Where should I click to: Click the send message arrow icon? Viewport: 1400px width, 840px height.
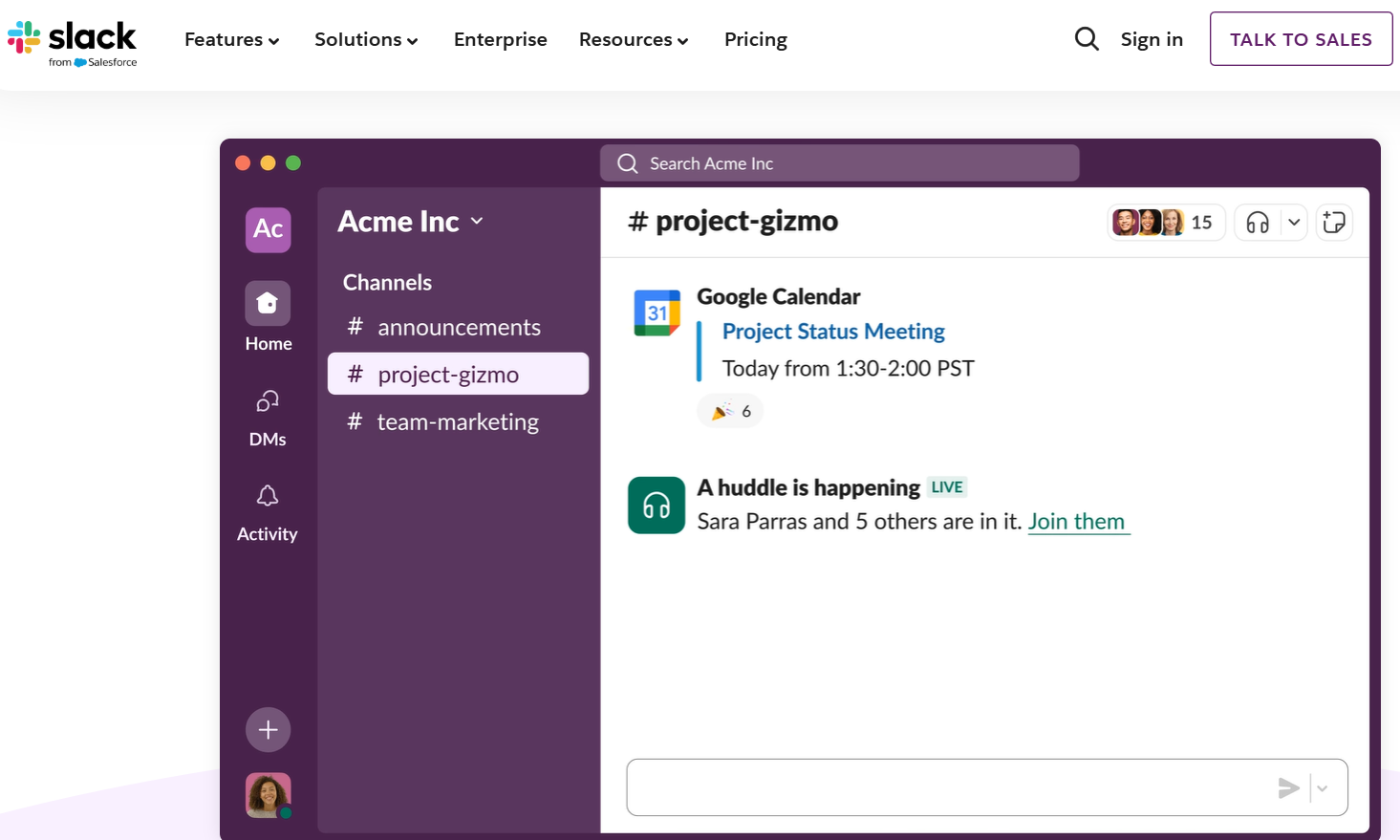click(1289, 787)
